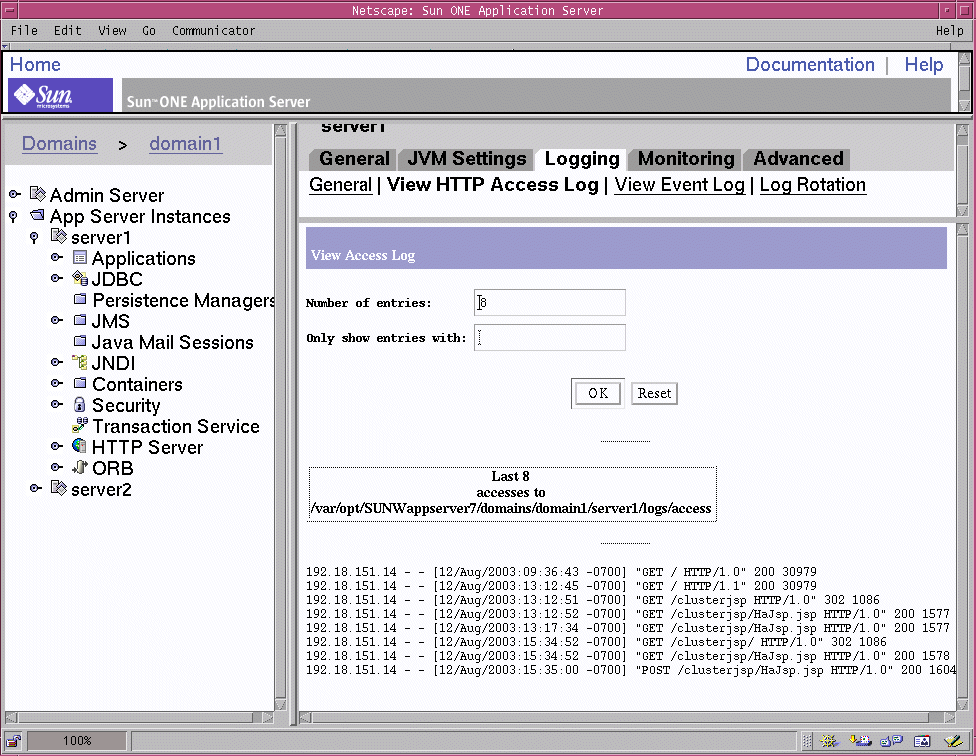Expand the Containers tree node

coord(57,383)
